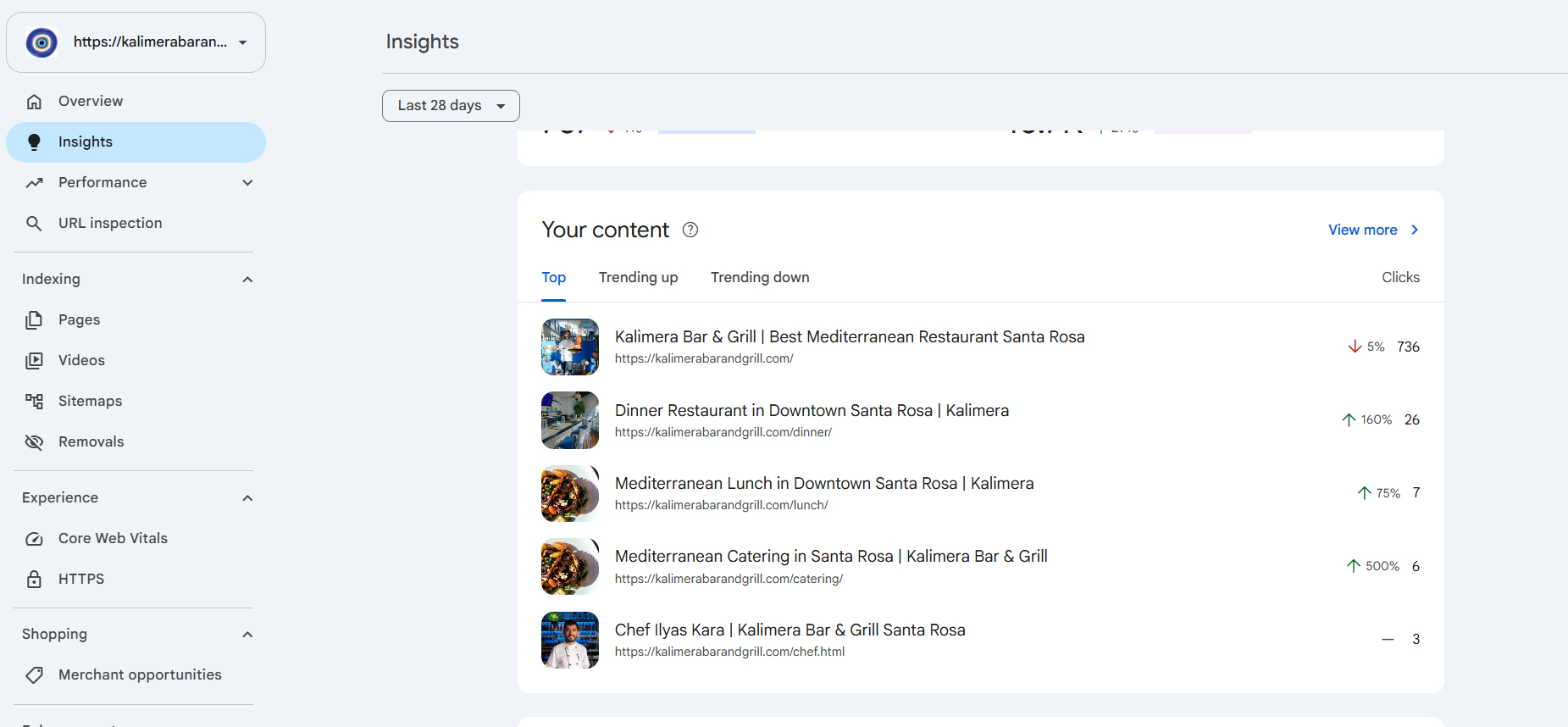Open the Mediterranean Catering in Santa Rosa entry
Screen dimensions: 1568x727
[831, 557]
